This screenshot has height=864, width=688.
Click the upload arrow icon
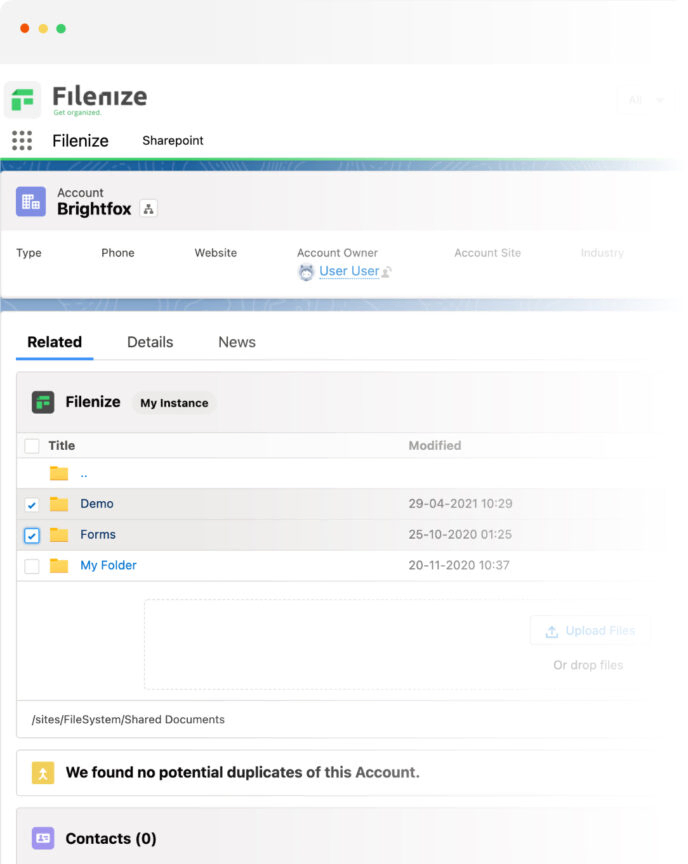tap(551, 631)
